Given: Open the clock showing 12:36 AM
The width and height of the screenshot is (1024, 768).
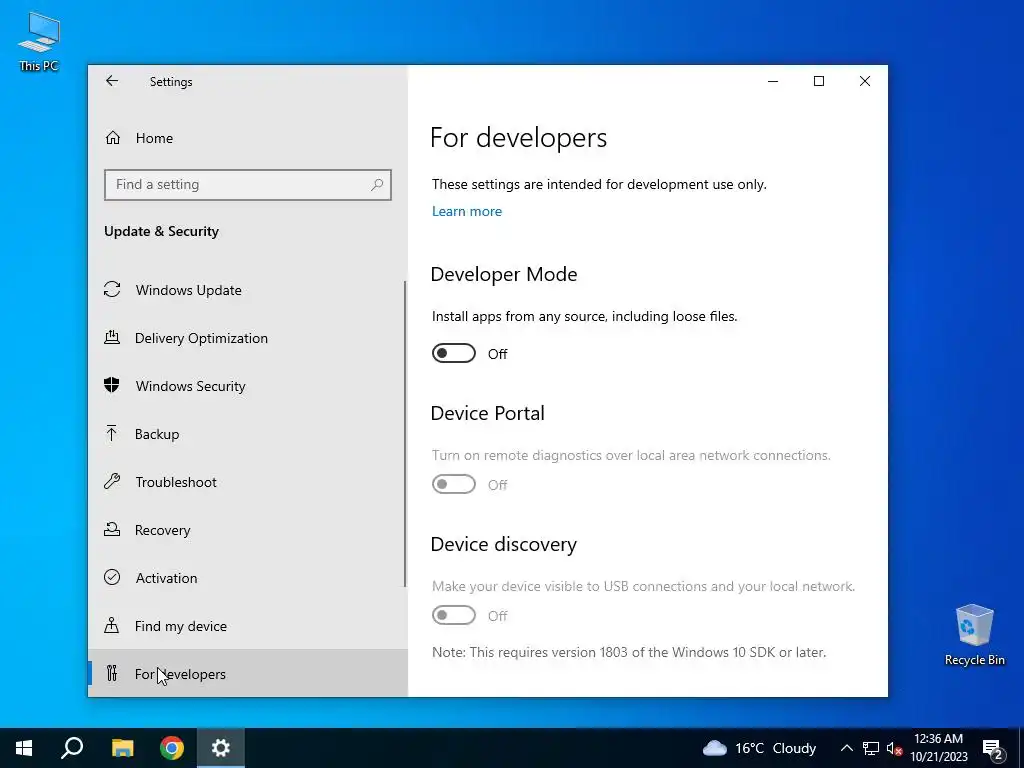Looking at the screenshot, I should pyautogui.click(x=938, y=748).
